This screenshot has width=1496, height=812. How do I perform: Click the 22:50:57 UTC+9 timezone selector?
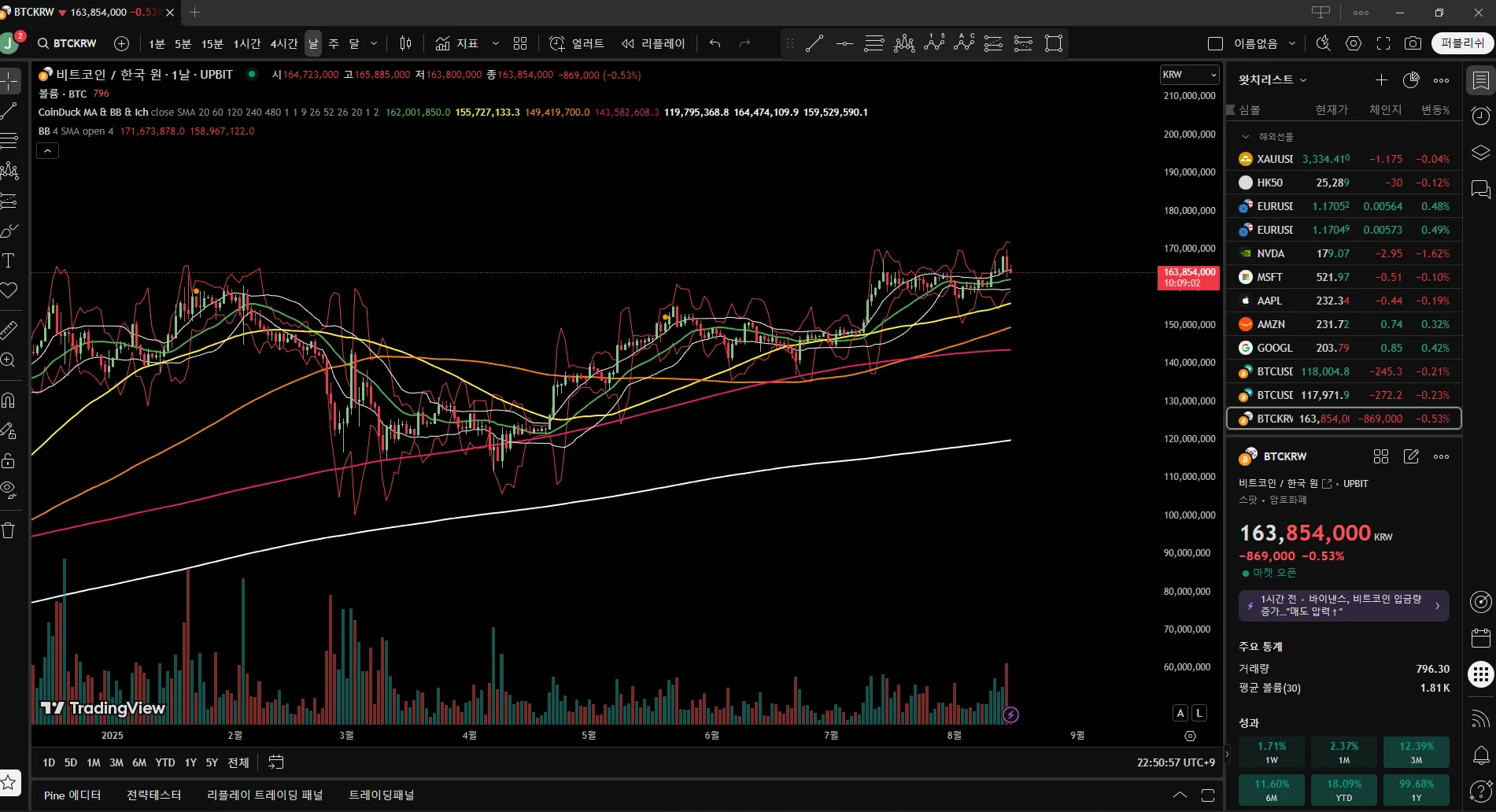1176,762
